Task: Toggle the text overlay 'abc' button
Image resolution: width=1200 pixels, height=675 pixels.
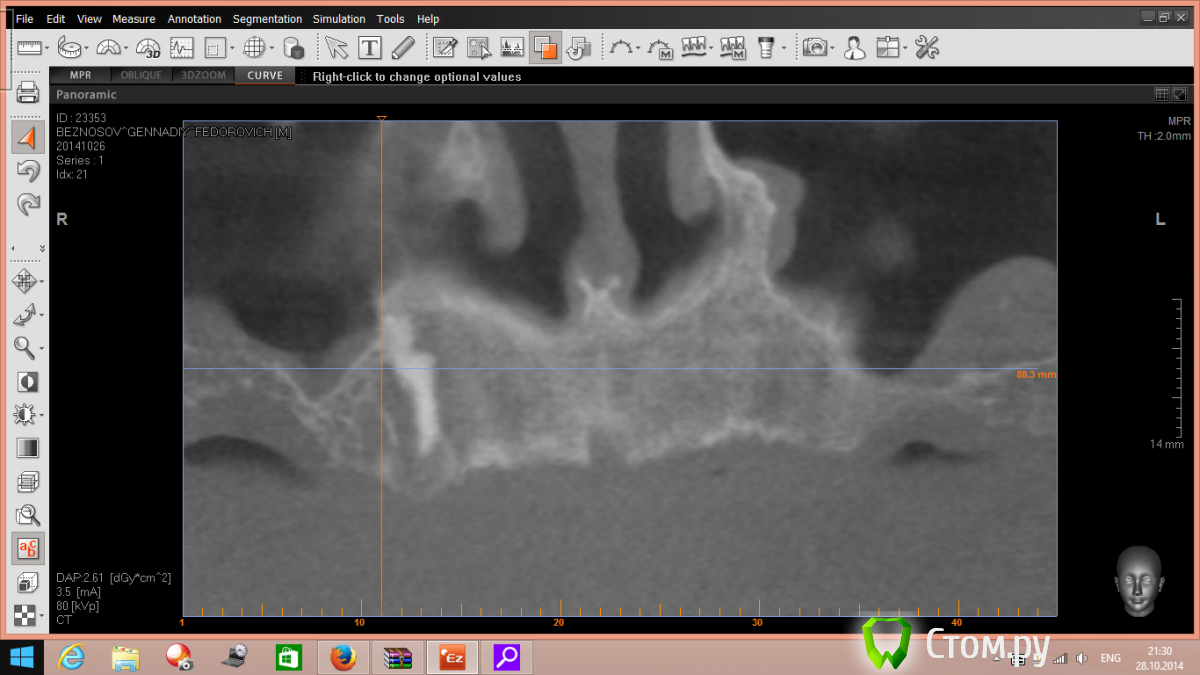Action: coord(28,547)
